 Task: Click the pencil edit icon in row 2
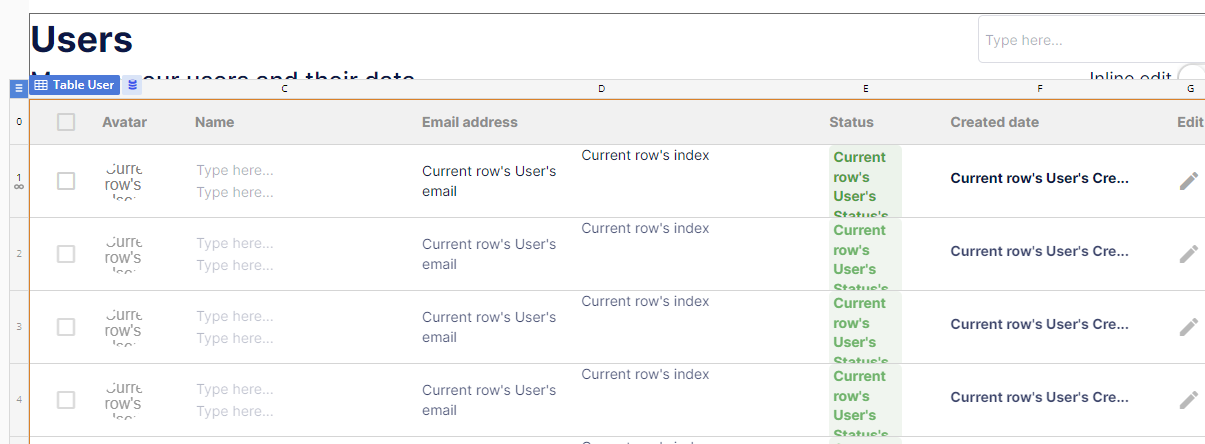tap(1188, 253)
